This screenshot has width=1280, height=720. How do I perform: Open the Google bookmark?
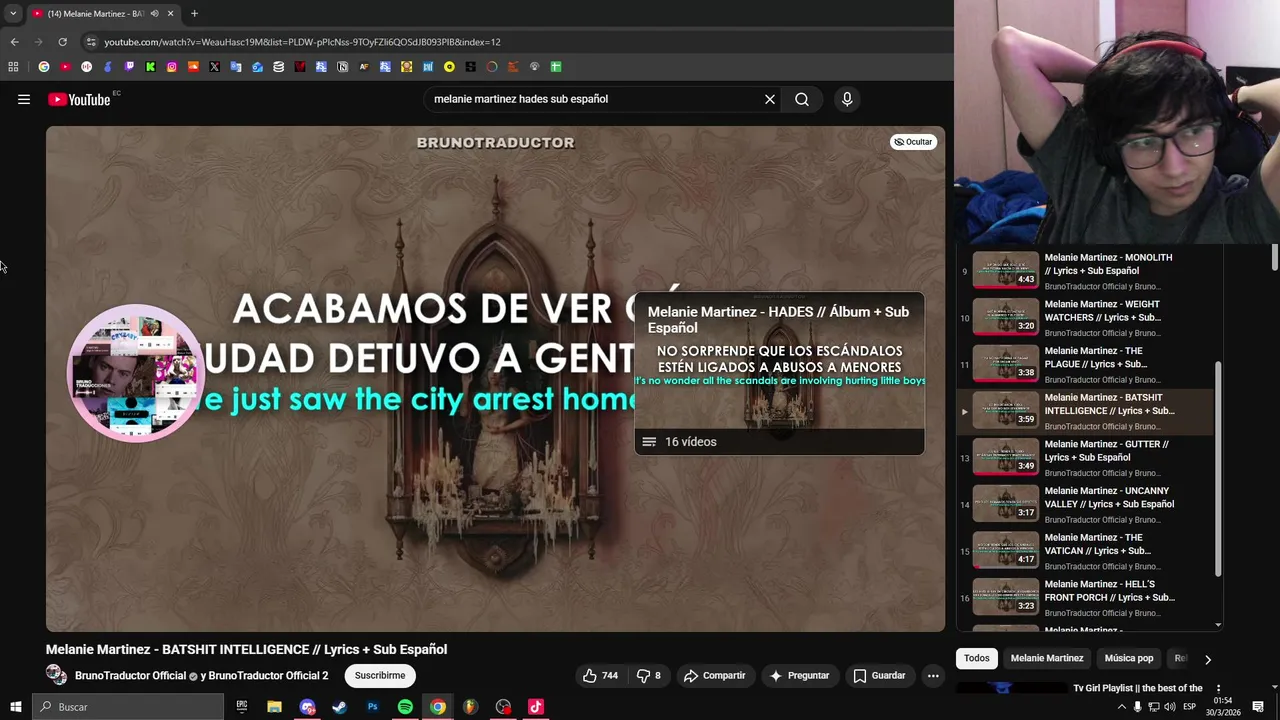coord(44,67)
